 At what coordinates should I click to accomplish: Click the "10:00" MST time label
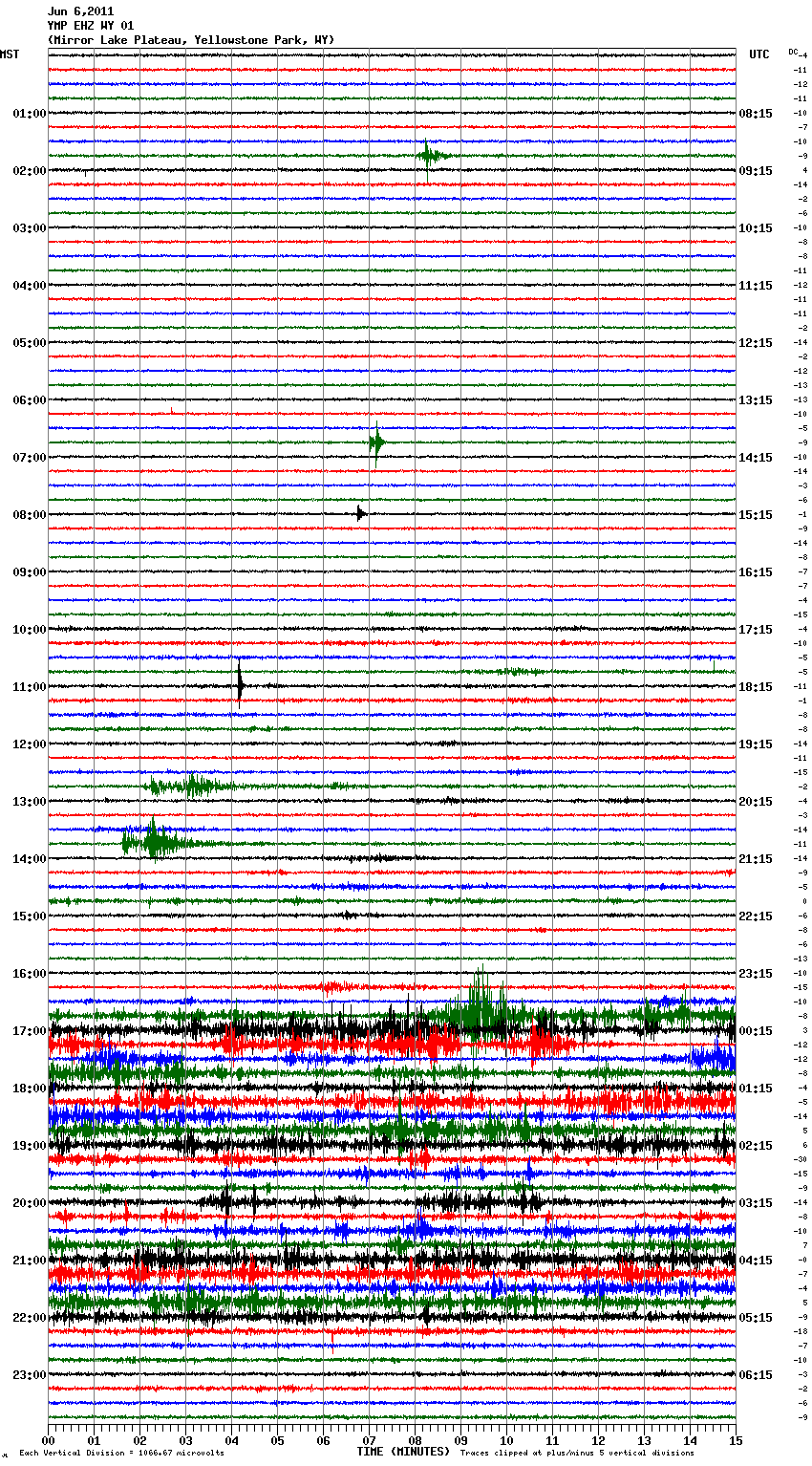[x=30, y=630]
